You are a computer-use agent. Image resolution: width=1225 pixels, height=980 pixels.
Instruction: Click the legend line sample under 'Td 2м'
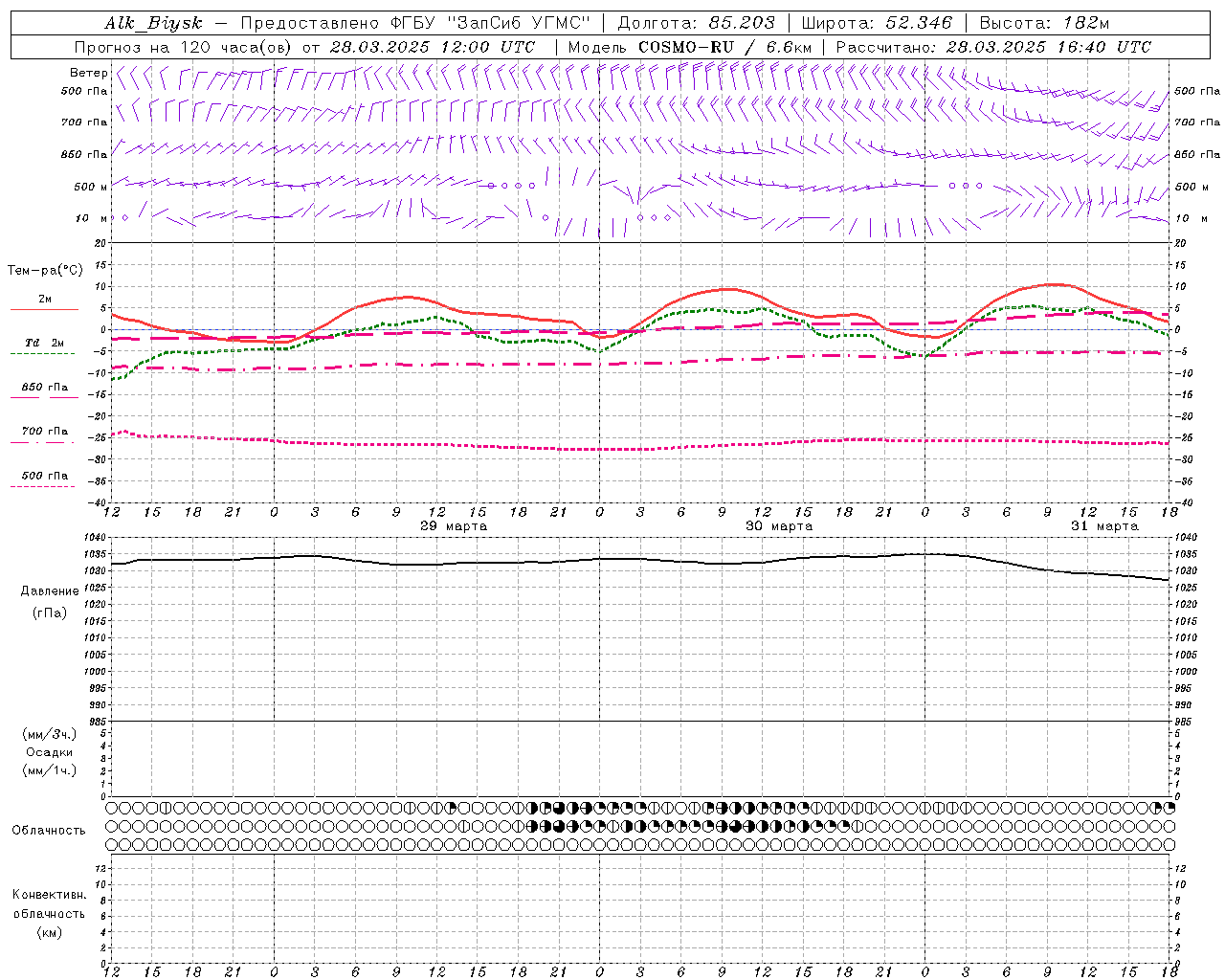tap(42, 354)
